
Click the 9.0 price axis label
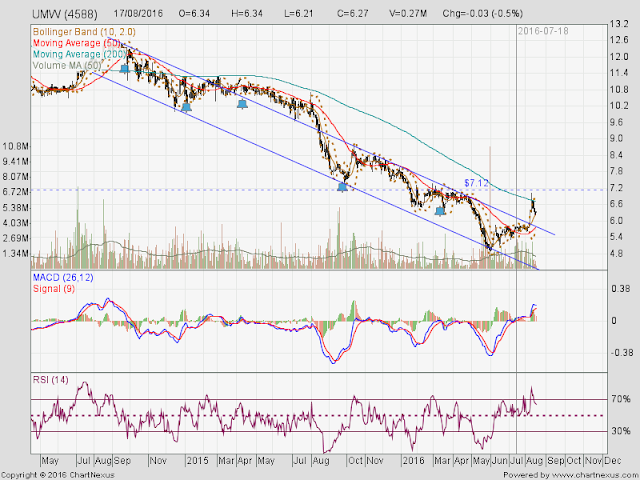616,138
